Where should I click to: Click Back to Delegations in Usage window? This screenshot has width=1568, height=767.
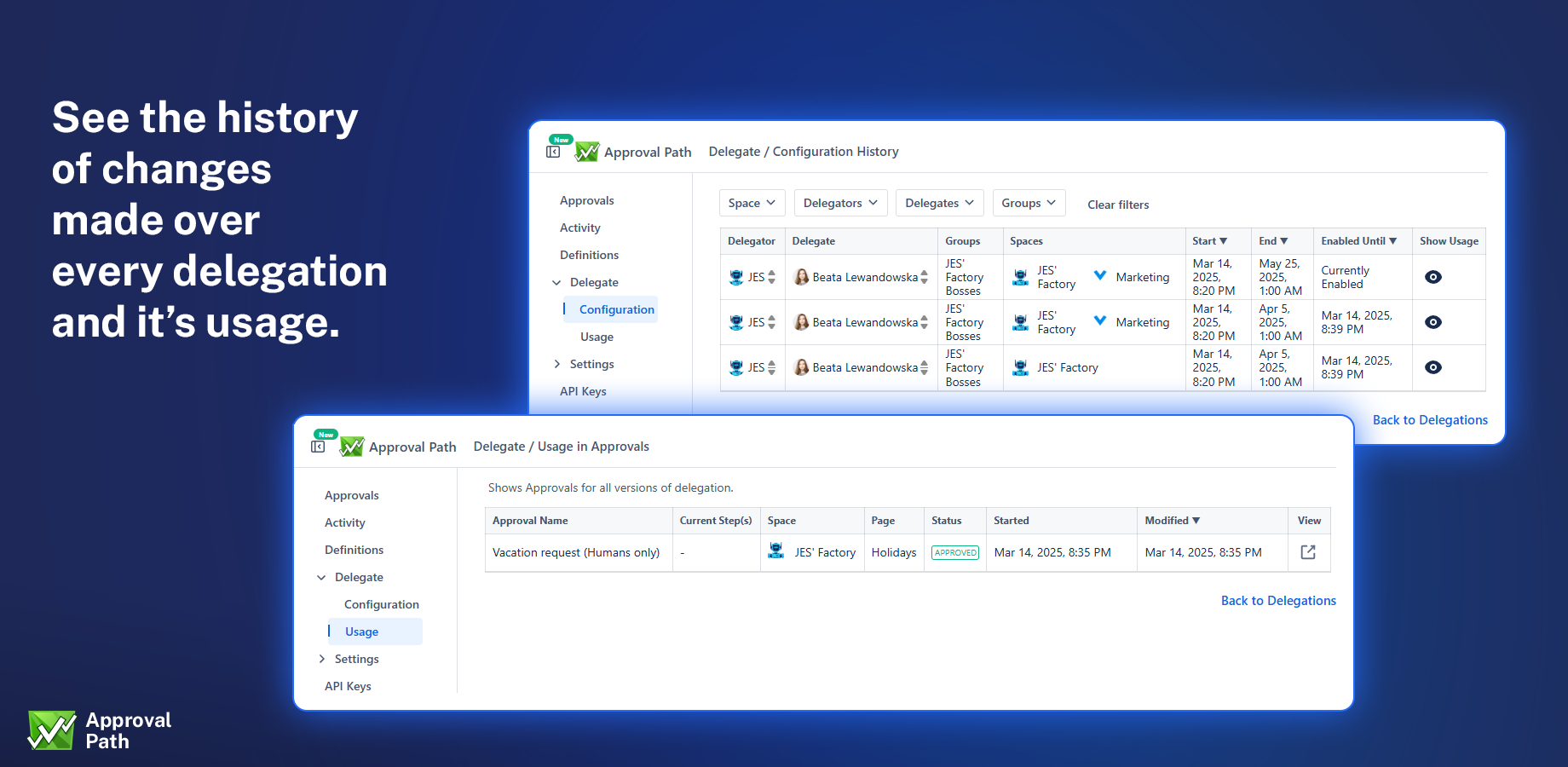pyautogui.click(x=1278, y=601)
